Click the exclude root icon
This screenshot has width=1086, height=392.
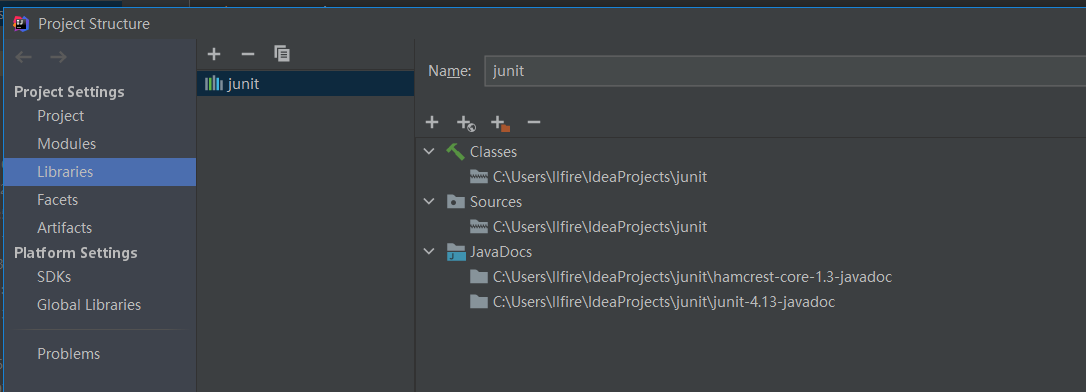tap(500, 123)
